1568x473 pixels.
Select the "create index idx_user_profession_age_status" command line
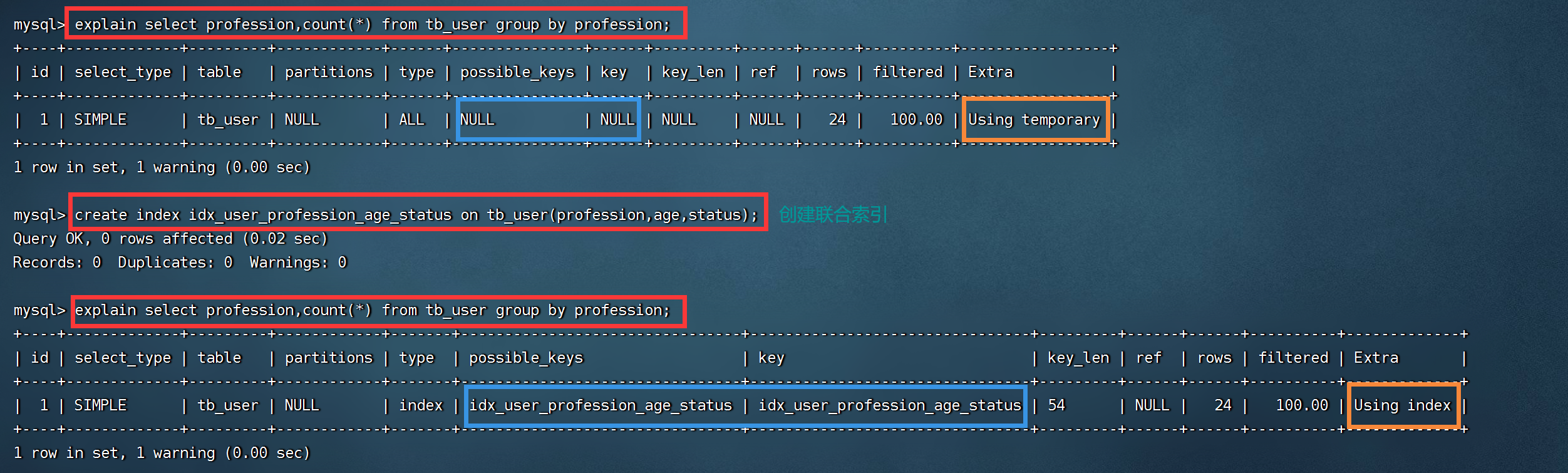coord(416,215)
